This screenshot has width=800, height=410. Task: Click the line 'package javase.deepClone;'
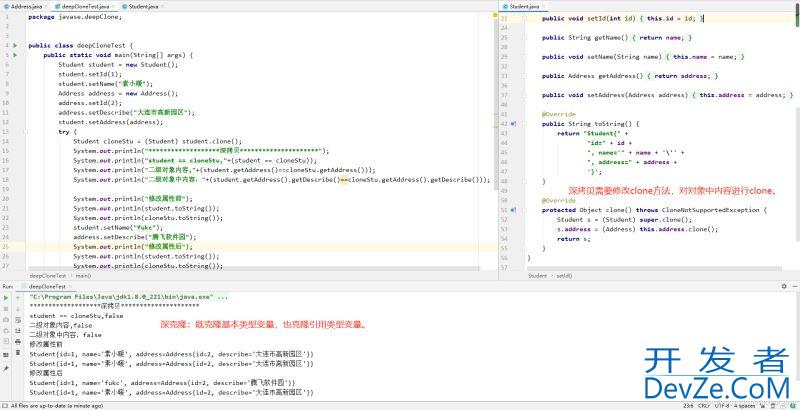coord(75,17)
